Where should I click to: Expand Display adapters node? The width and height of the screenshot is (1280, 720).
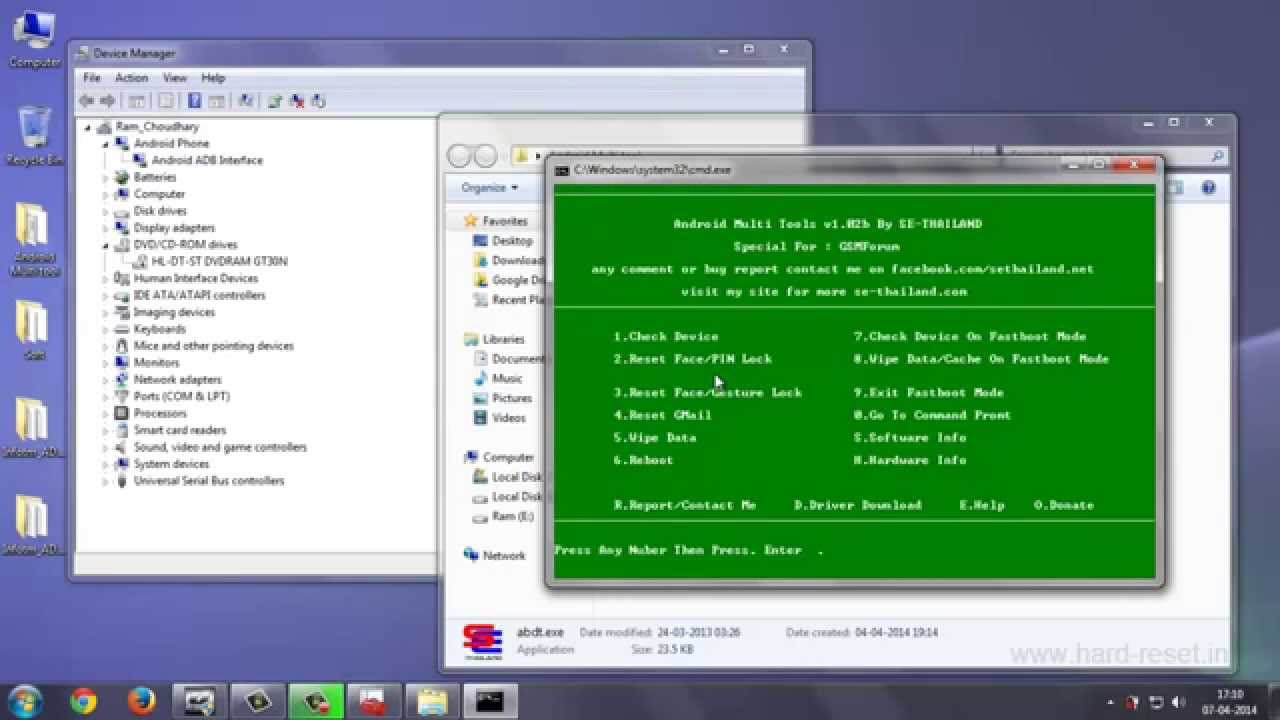105,228
